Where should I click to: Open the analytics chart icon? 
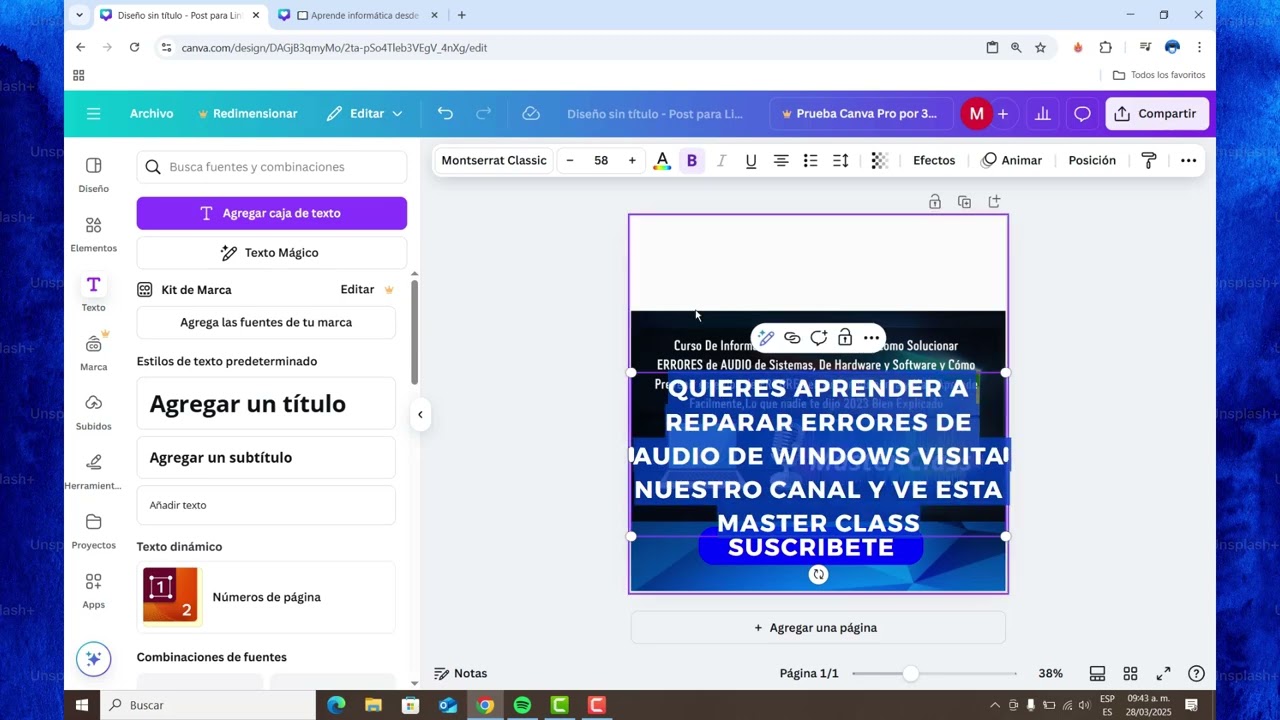[x=1043, y=114]
